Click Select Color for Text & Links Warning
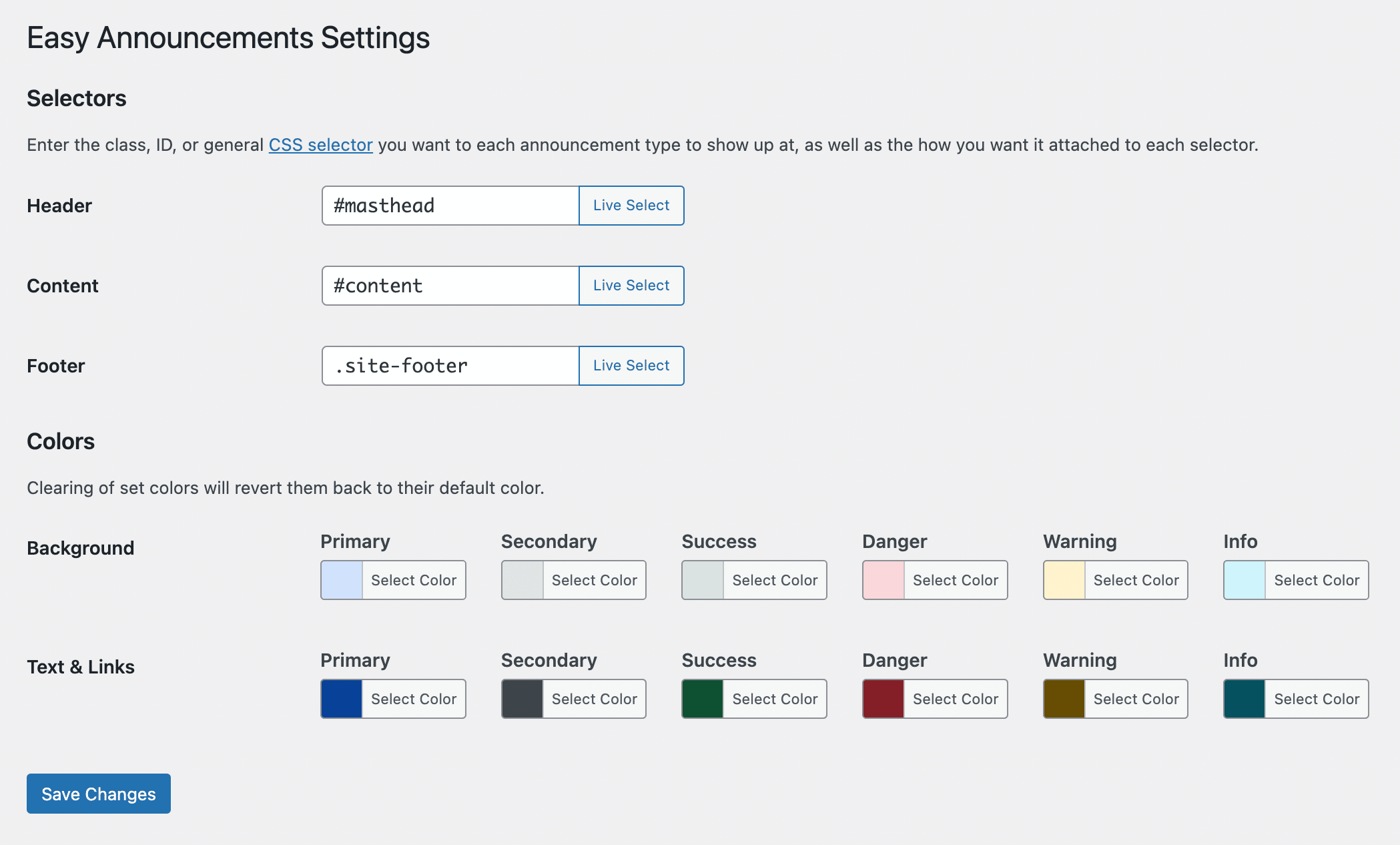The width and height of the screenshot is (1400, 845). pyautogui.click(x=1136, y=699)
